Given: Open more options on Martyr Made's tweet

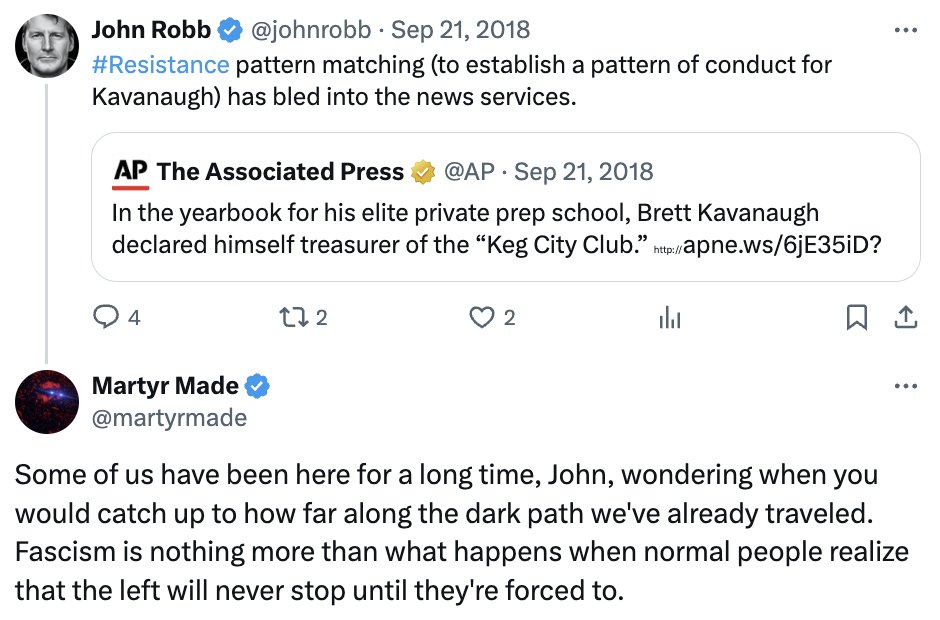Looking at the screenshot, I should coord(905,386).
